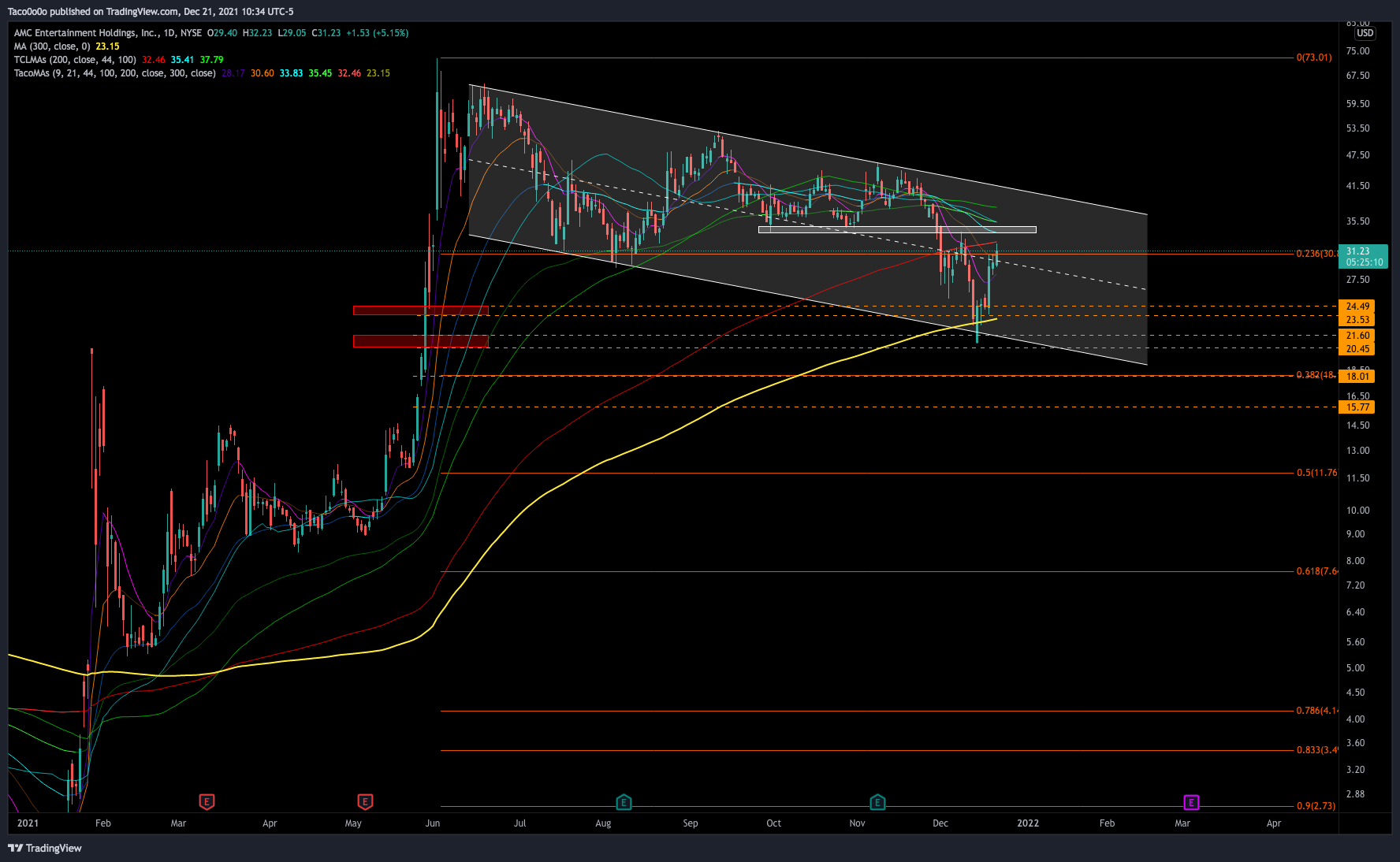Screen dimensions: 1400x862
Task: Click the upper red supply zone rectangle
Action: coord(421,310)
